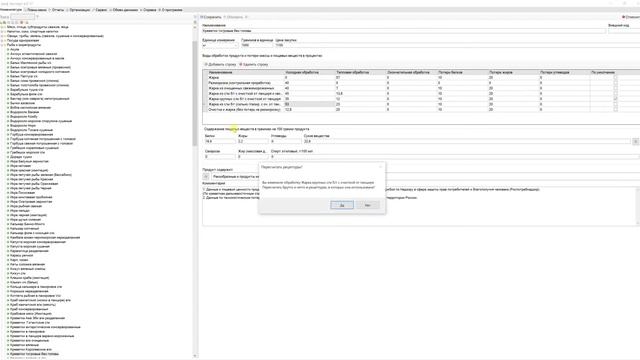Click the product tree vertical scrollbar
This screenshot has height=360, width=640.
195,94
